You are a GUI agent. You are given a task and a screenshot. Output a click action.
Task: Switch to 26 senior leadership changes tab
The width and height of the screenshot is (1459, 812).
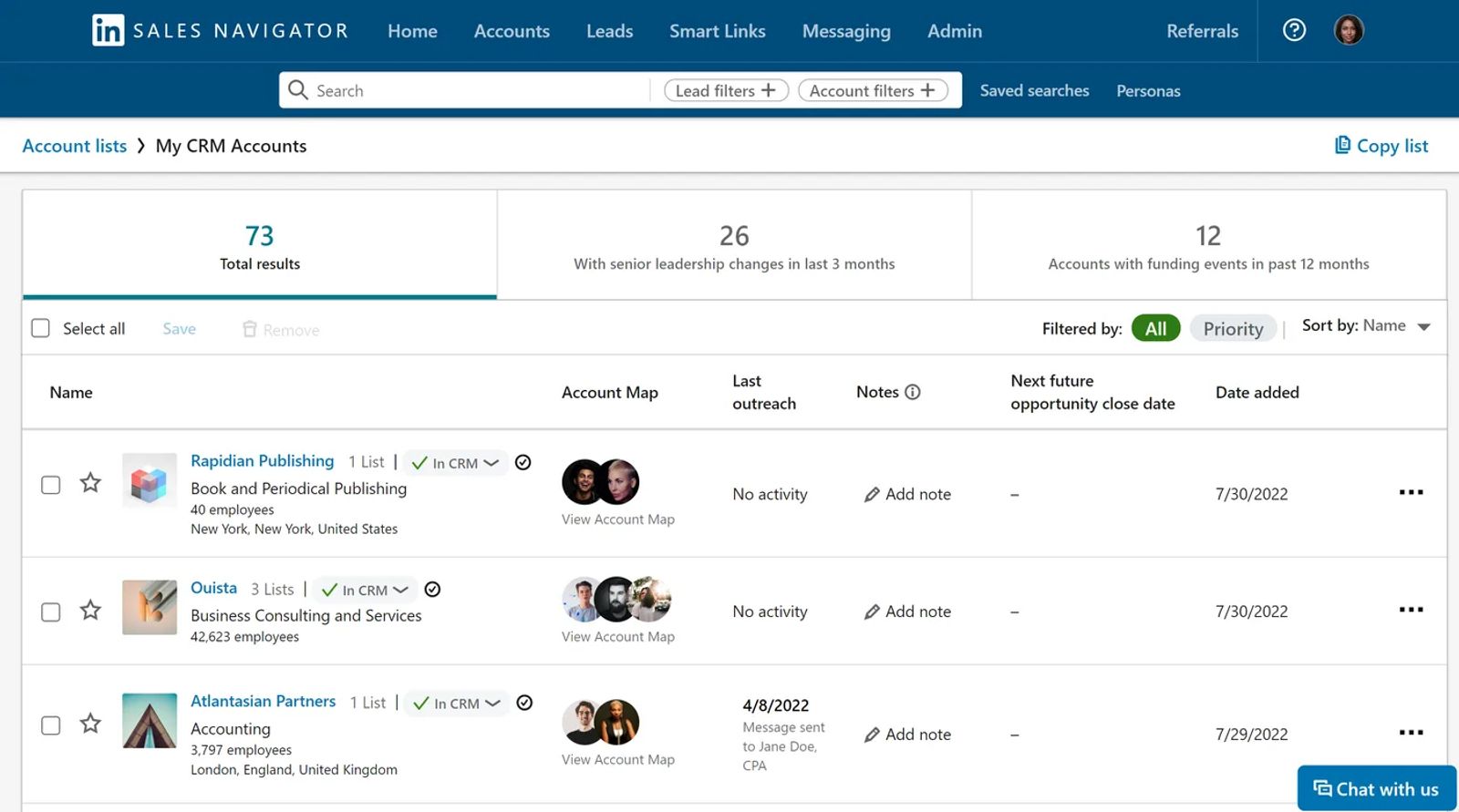(734, 245)
